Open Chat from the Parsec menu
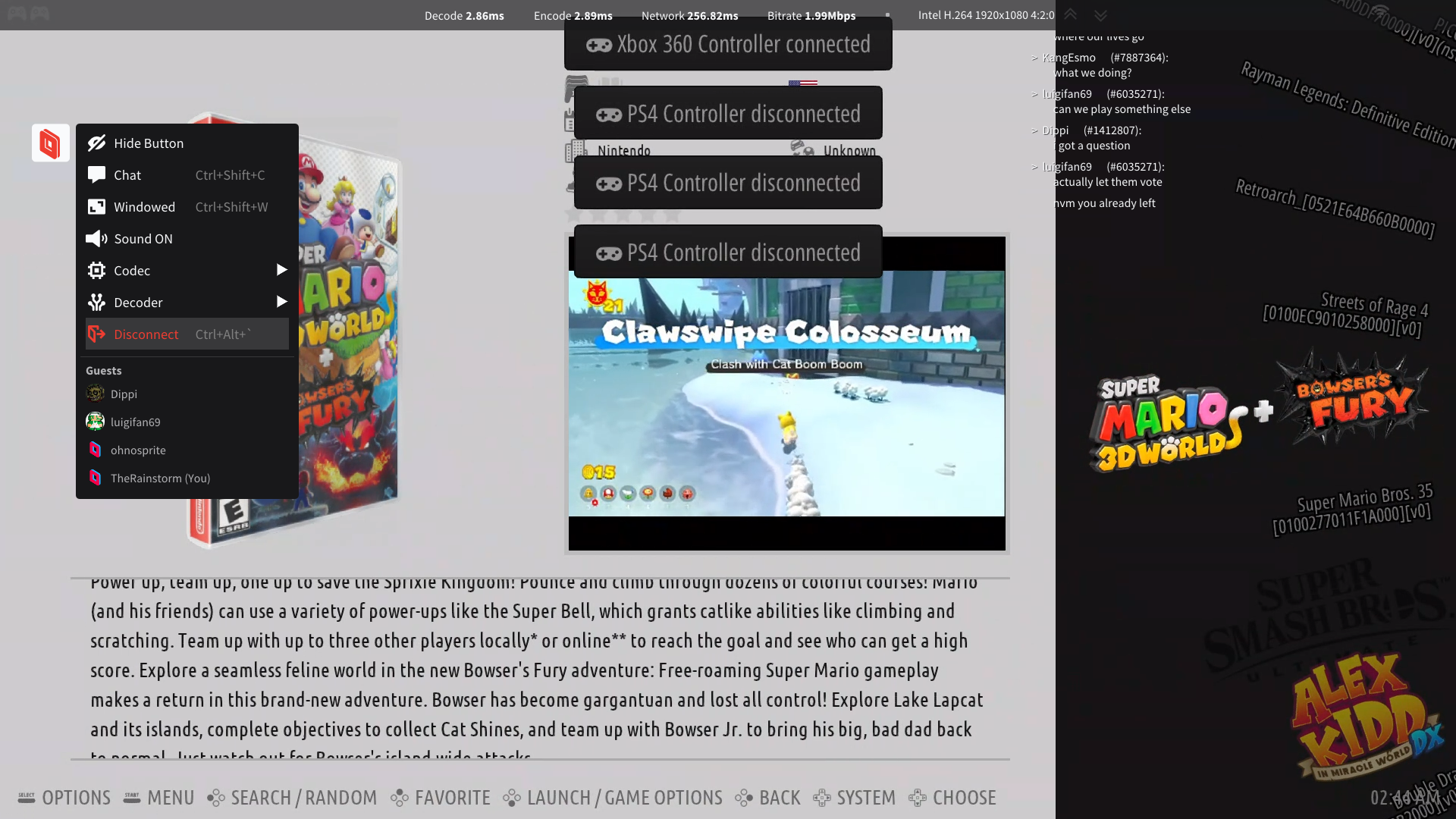The height and width of the screenshot is (819, 1456). tap(127, 175)
